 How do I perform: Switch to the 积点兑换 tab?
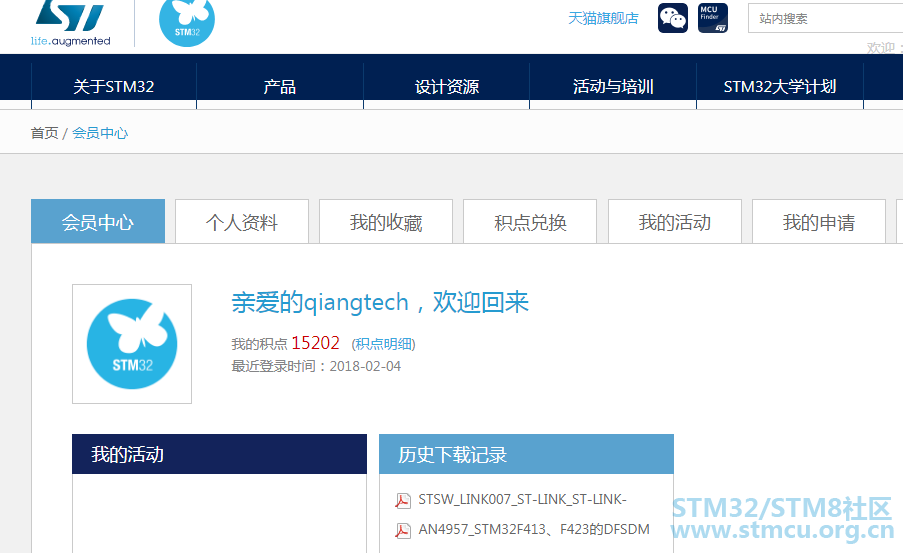[x=530, y=222]
